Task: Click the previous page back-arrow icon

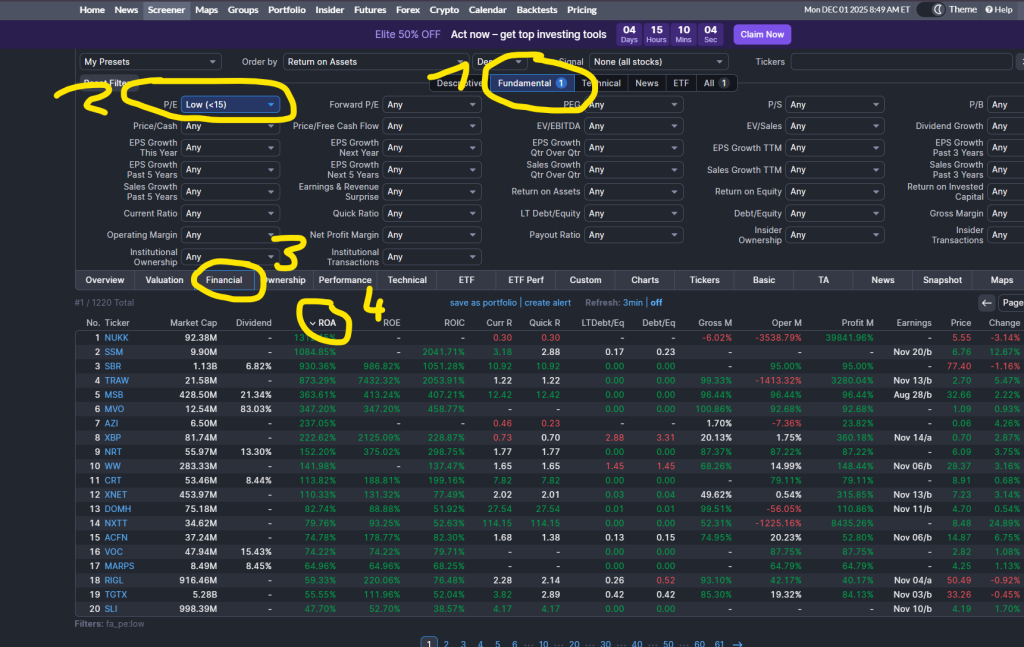Action: click(986, 302)
